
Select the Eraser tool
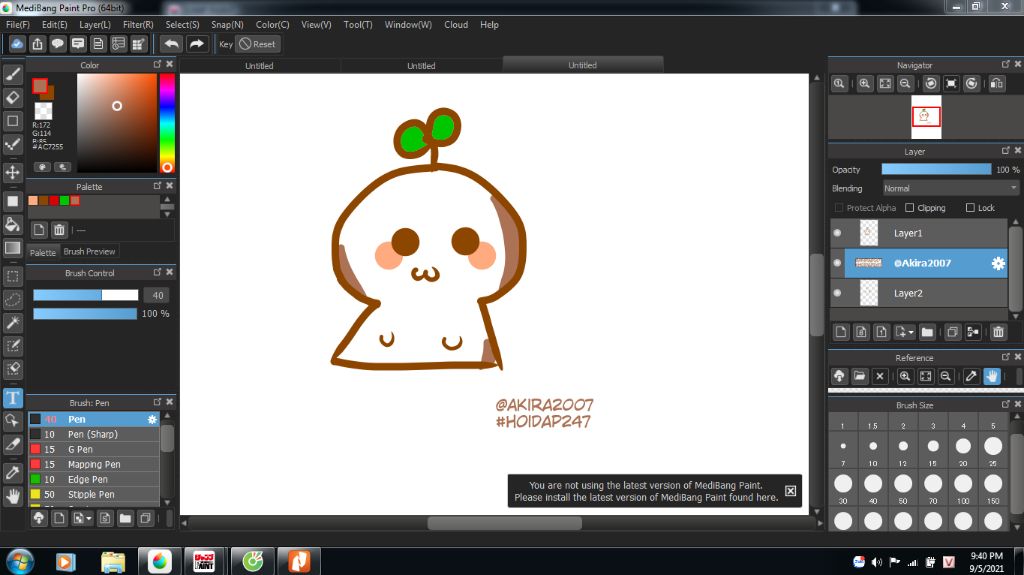[12, 98]
